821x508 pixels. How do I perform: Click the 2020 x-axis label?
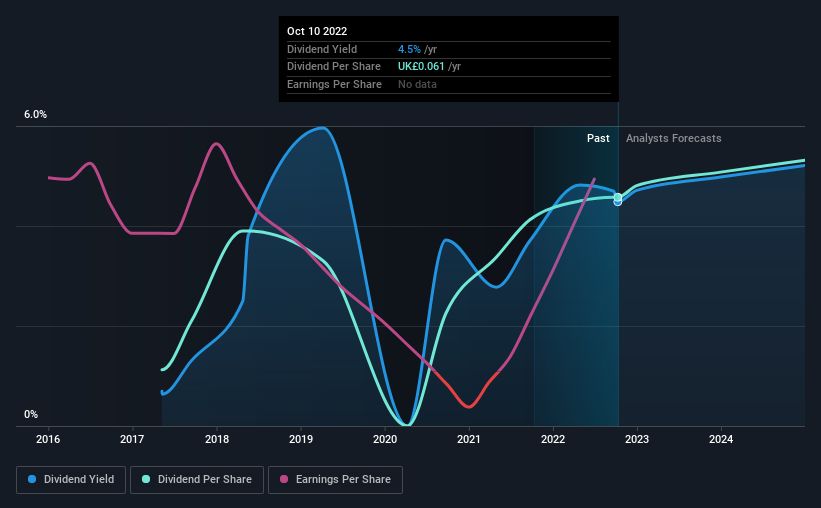pyautogui.click(x=385, y=439)
